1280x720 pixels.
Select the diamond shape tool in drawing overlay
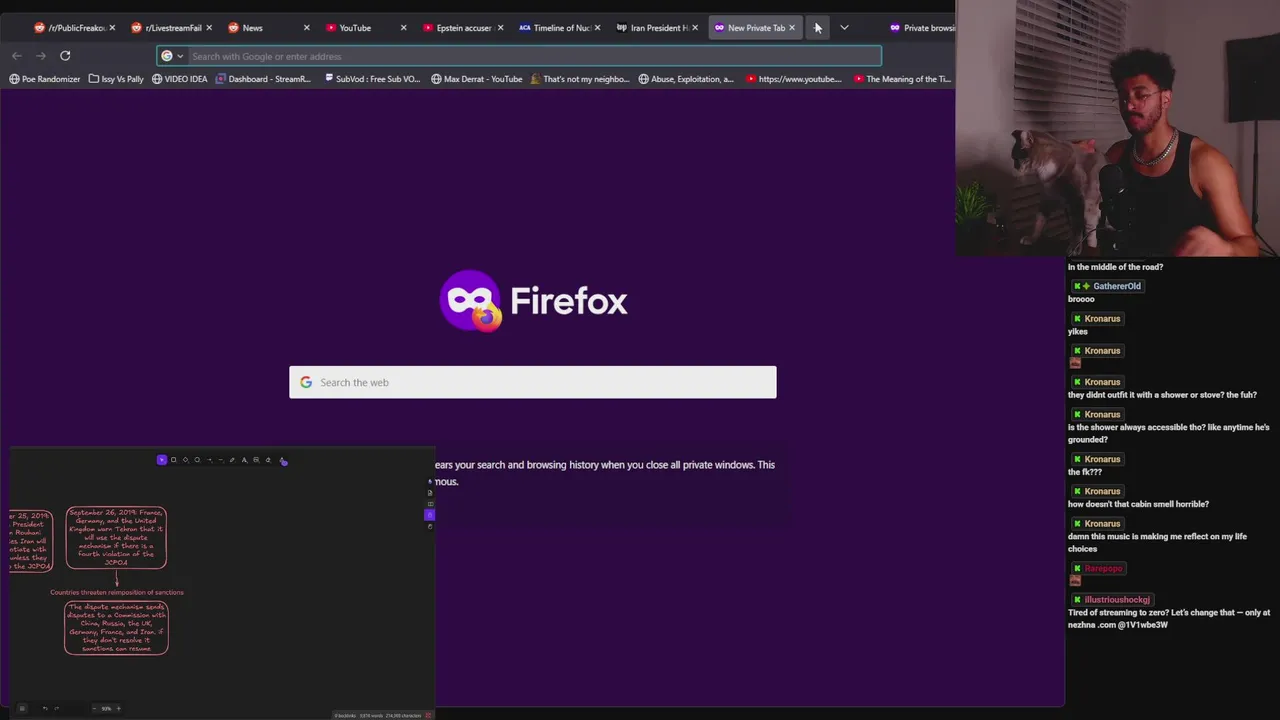(185, 460)
